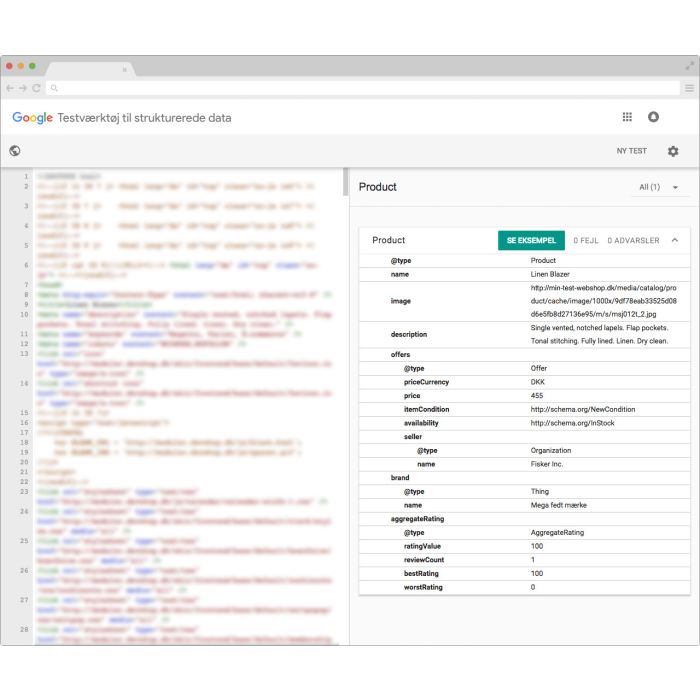The image size is (700, 700).
Task: Click the aggregateRating row label
Action: coord(417,519)
